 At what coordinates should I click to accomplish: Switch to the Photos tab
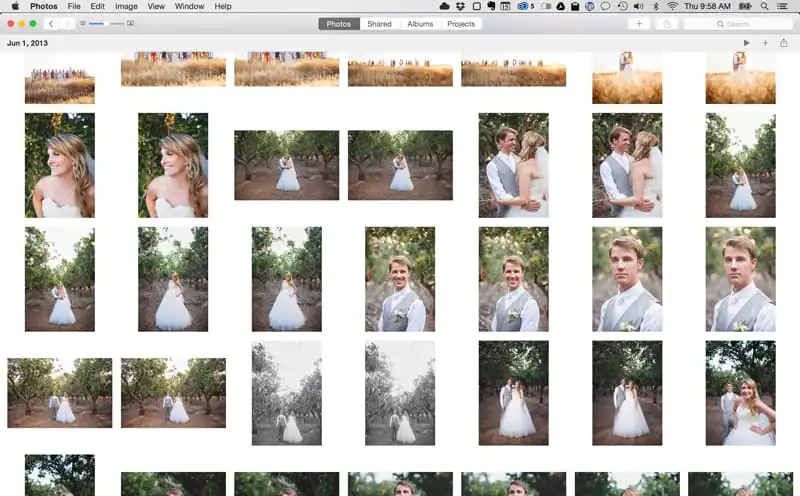[339, 24]
